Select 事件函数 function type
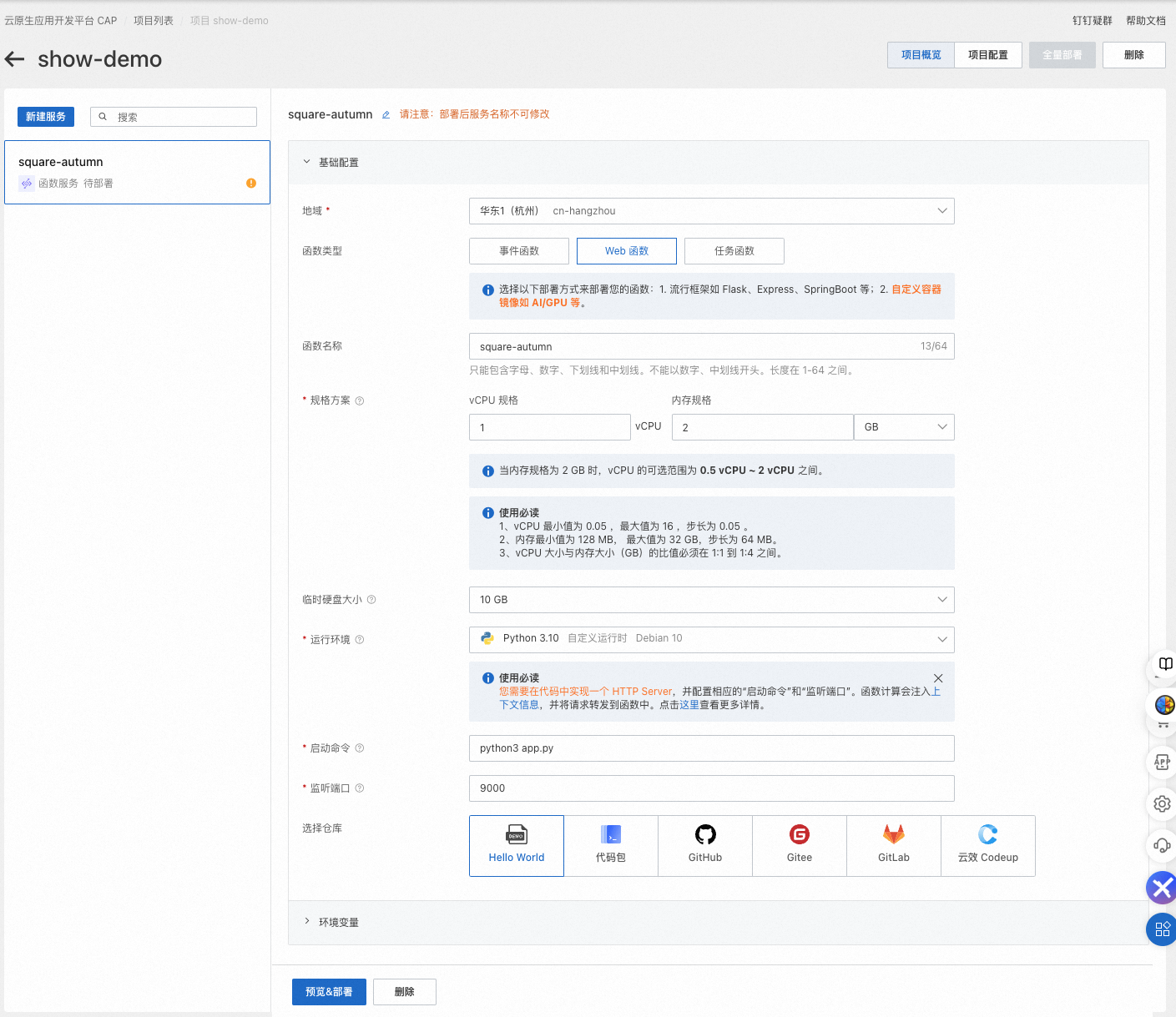 pyautogui.click(x=519, y=251)
